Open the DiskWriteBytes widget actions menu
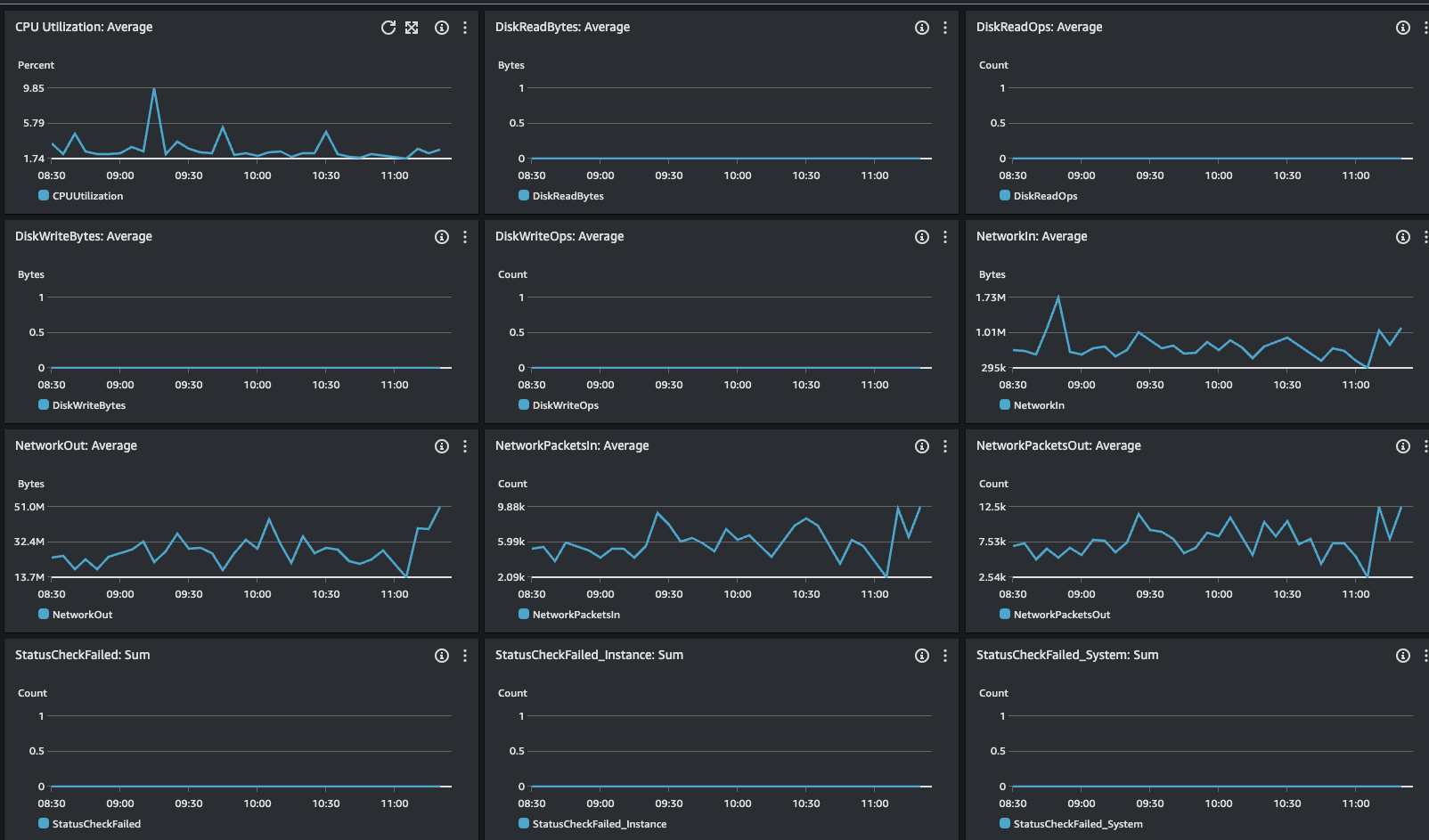 tap(465, 237)
